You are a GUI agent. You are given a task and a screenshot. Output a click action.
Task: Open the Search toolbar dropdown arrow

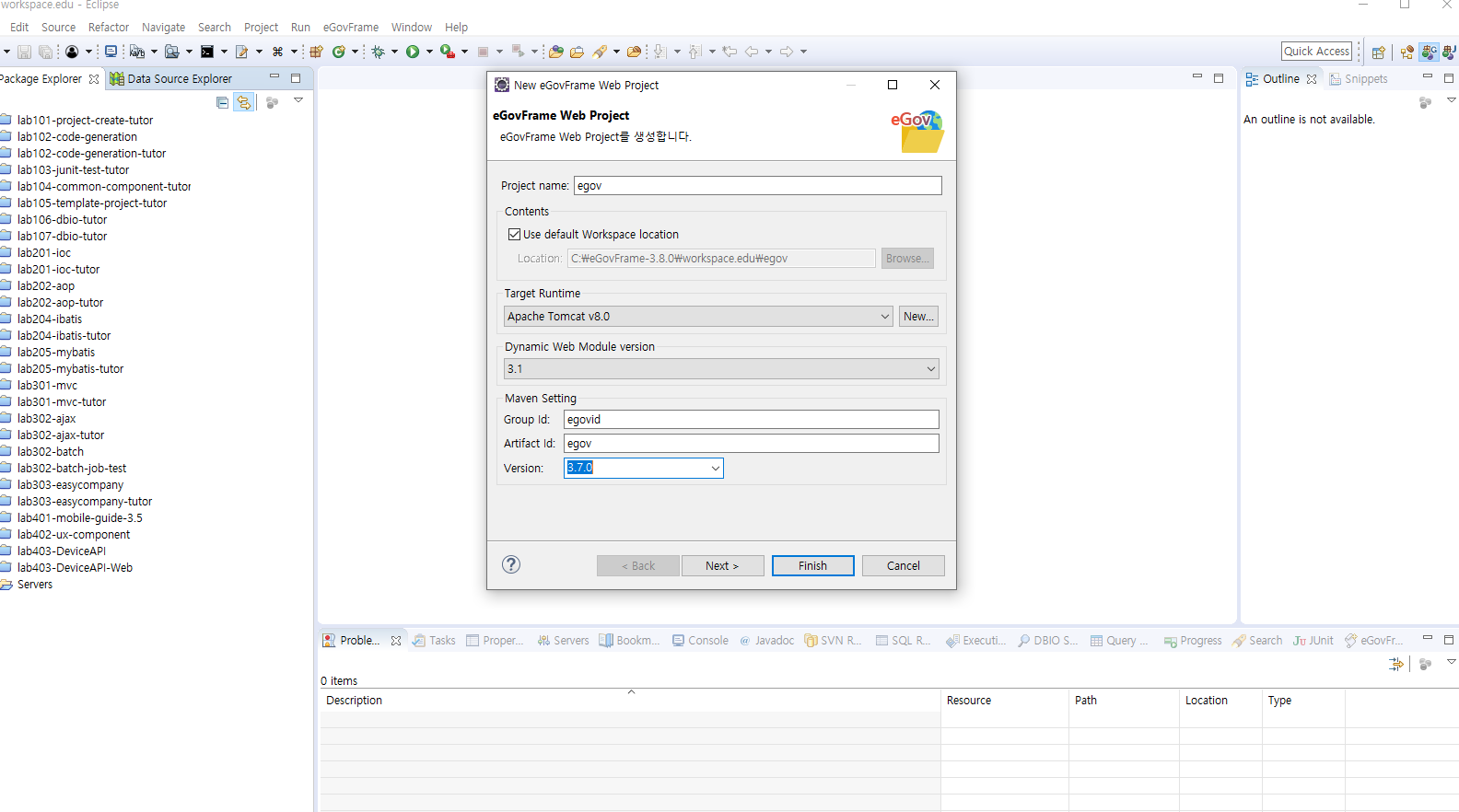tap(616, 52)
